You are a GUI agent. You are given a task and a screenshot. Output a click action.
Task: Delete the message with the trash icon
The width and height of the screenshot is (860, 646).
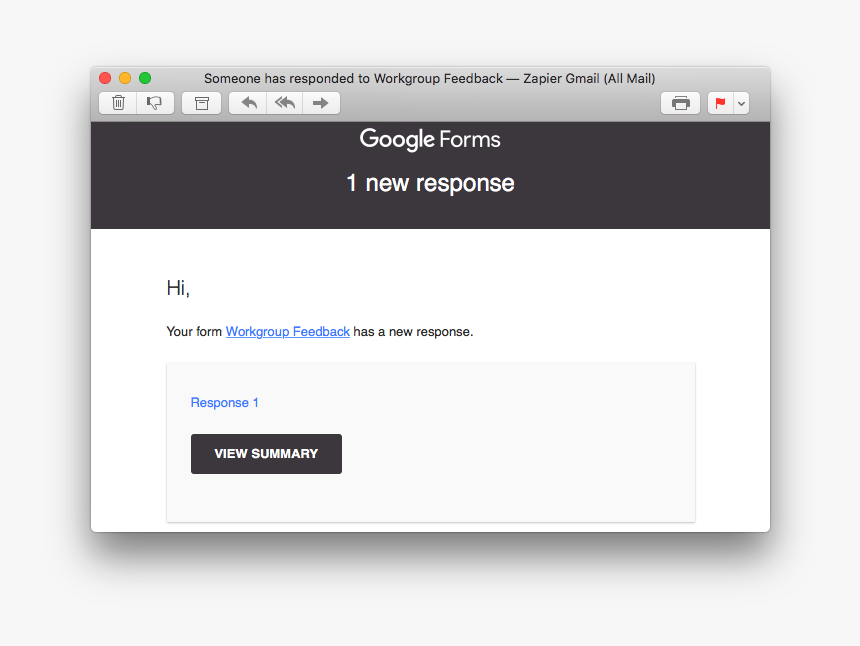118,103
